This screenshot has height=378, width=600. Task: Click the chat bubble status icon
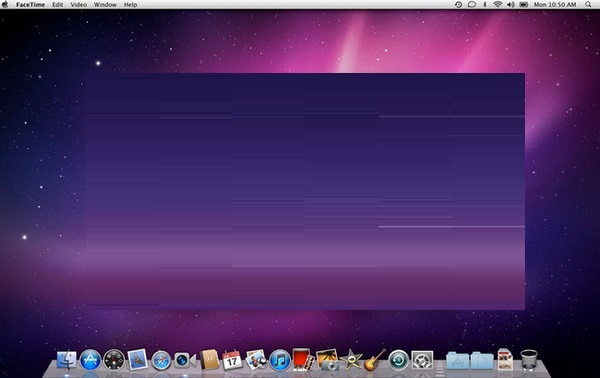472,5
